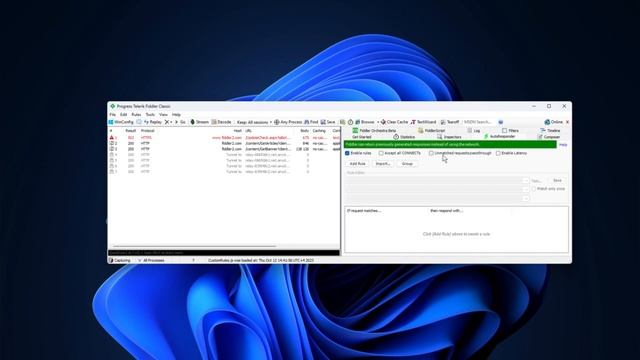Select session row 3 in the list

tap(224, 149)
